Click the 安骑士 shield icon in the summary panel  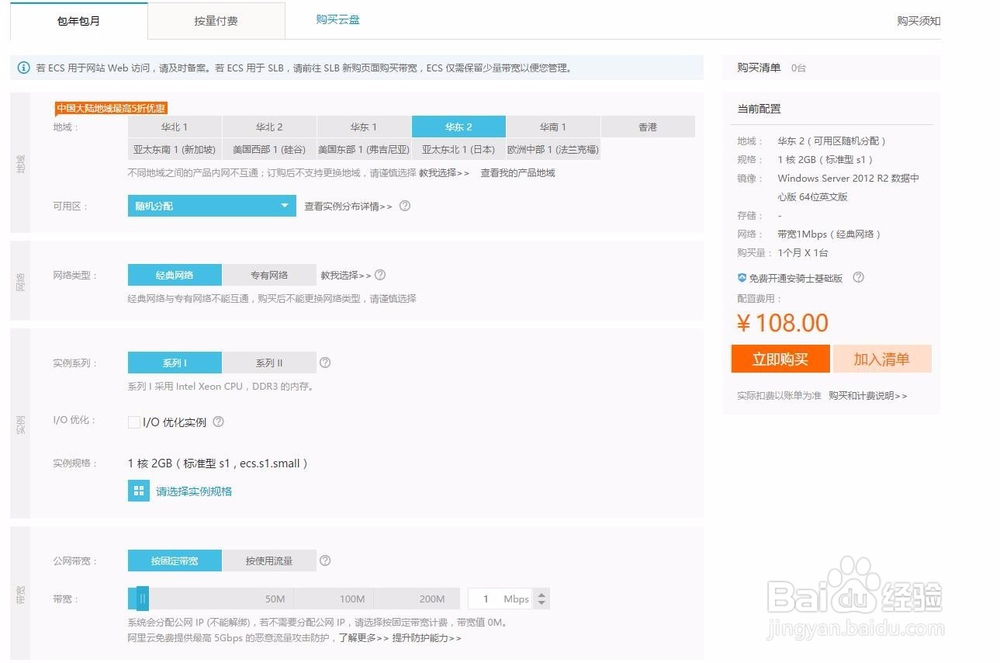[742, 278]
